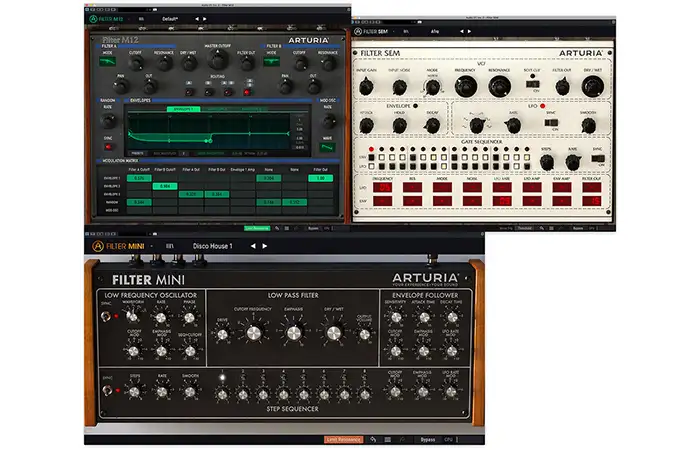
Task: Click the grid settings icon in Filter MINI status bar
Action: coord(388,440)
